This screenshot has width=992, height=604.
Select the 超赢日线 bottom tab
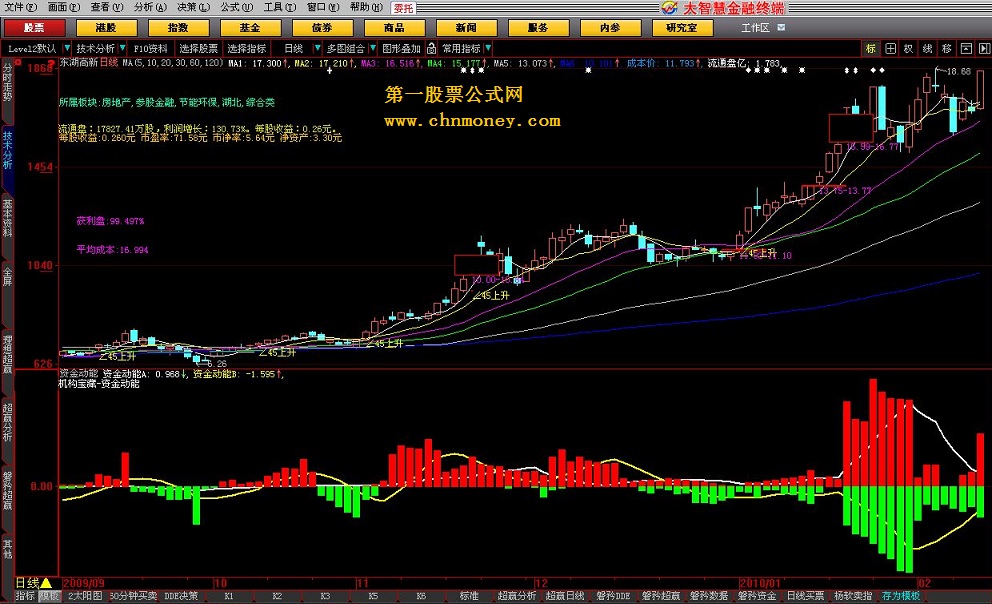point(565,596)
